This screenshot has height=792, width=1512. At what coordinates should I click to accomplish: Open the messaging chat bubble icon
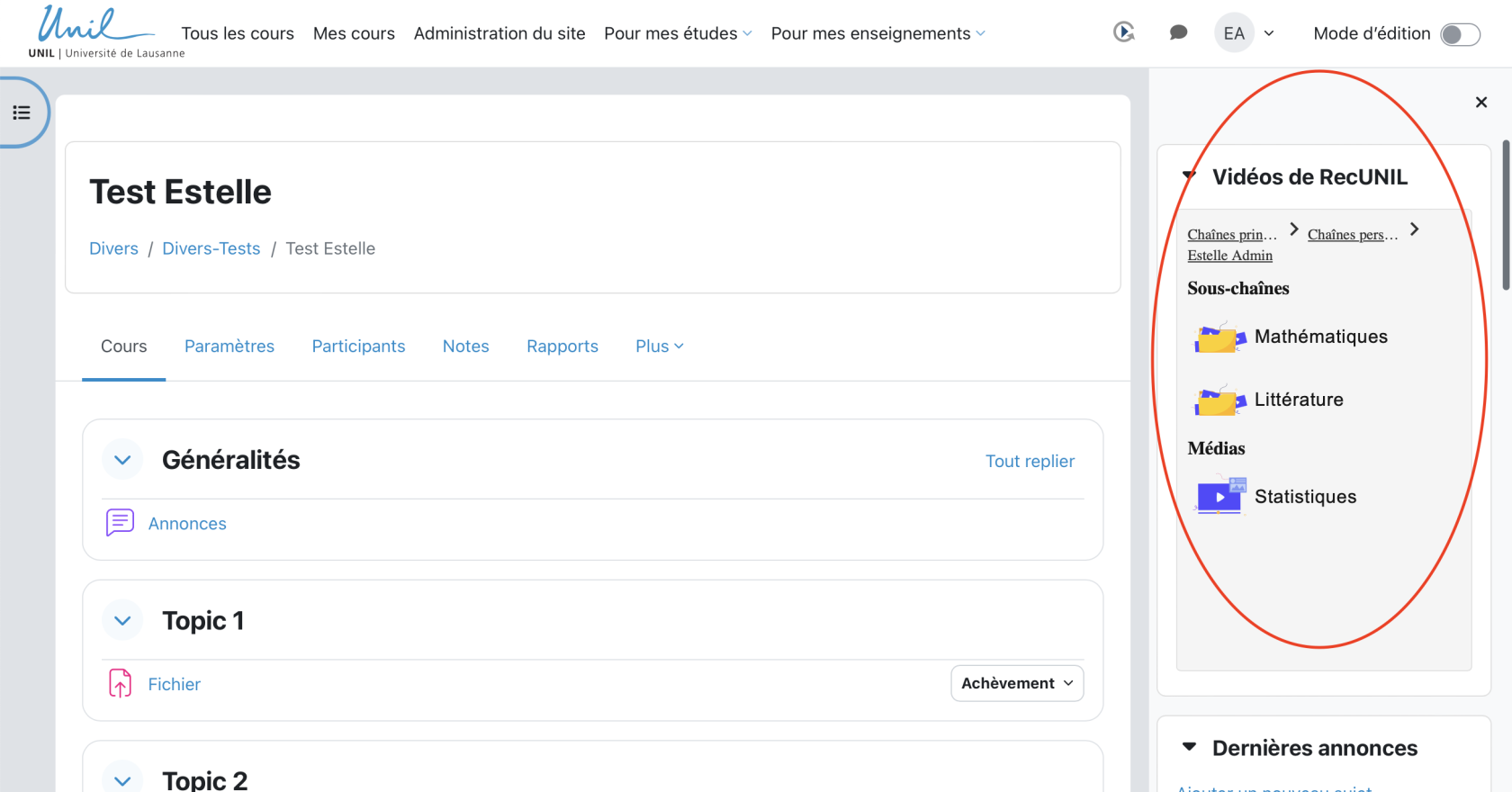1178,33
